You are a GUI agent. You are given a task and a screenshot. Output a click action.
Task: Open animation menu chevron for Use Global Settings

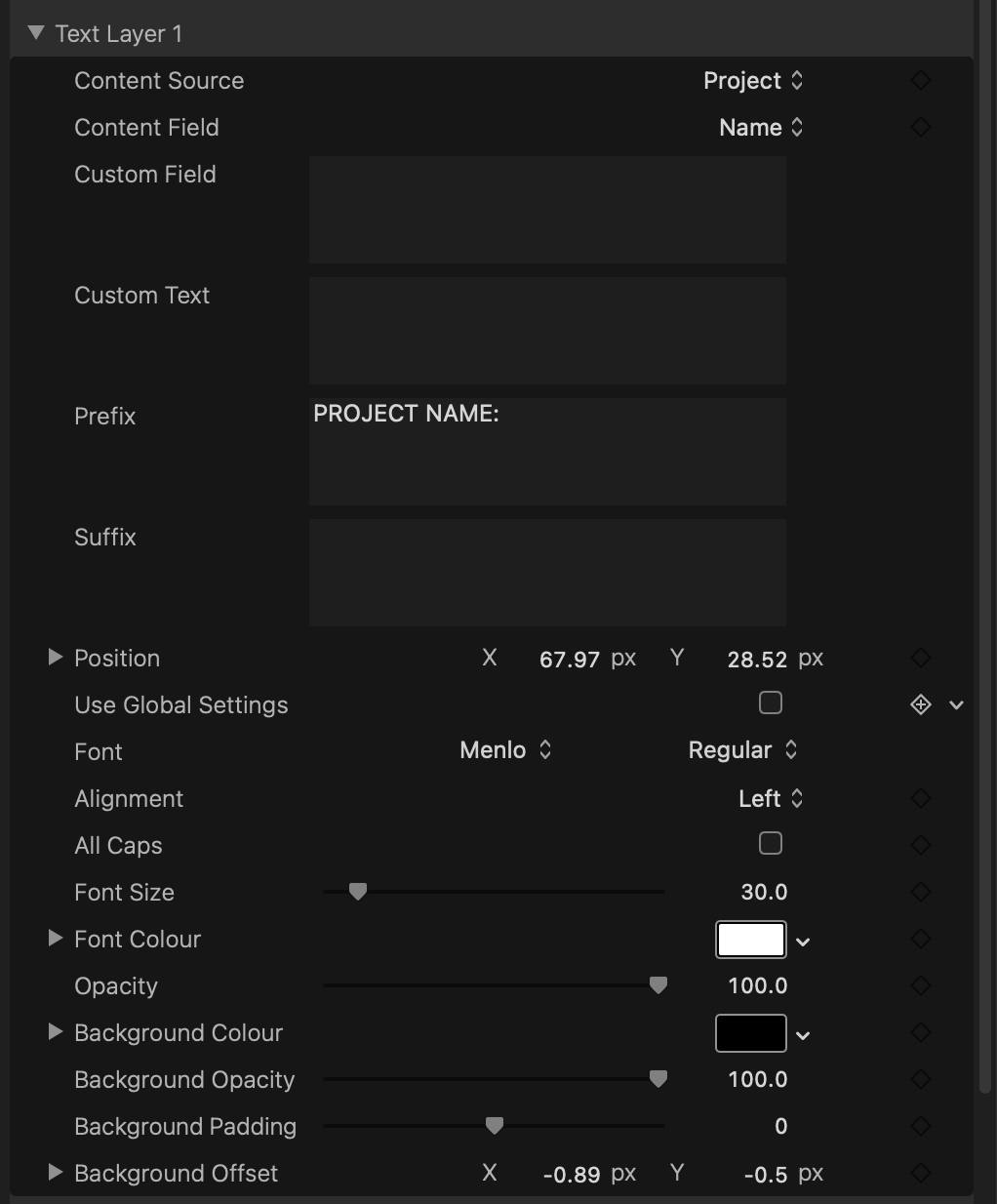[x=957, y=705]
